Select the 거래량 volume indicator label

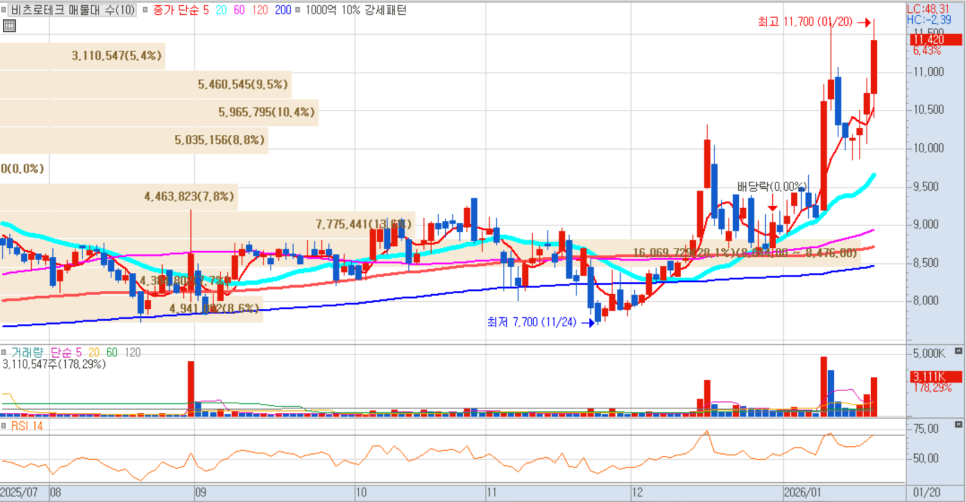(x=27, y=353)
